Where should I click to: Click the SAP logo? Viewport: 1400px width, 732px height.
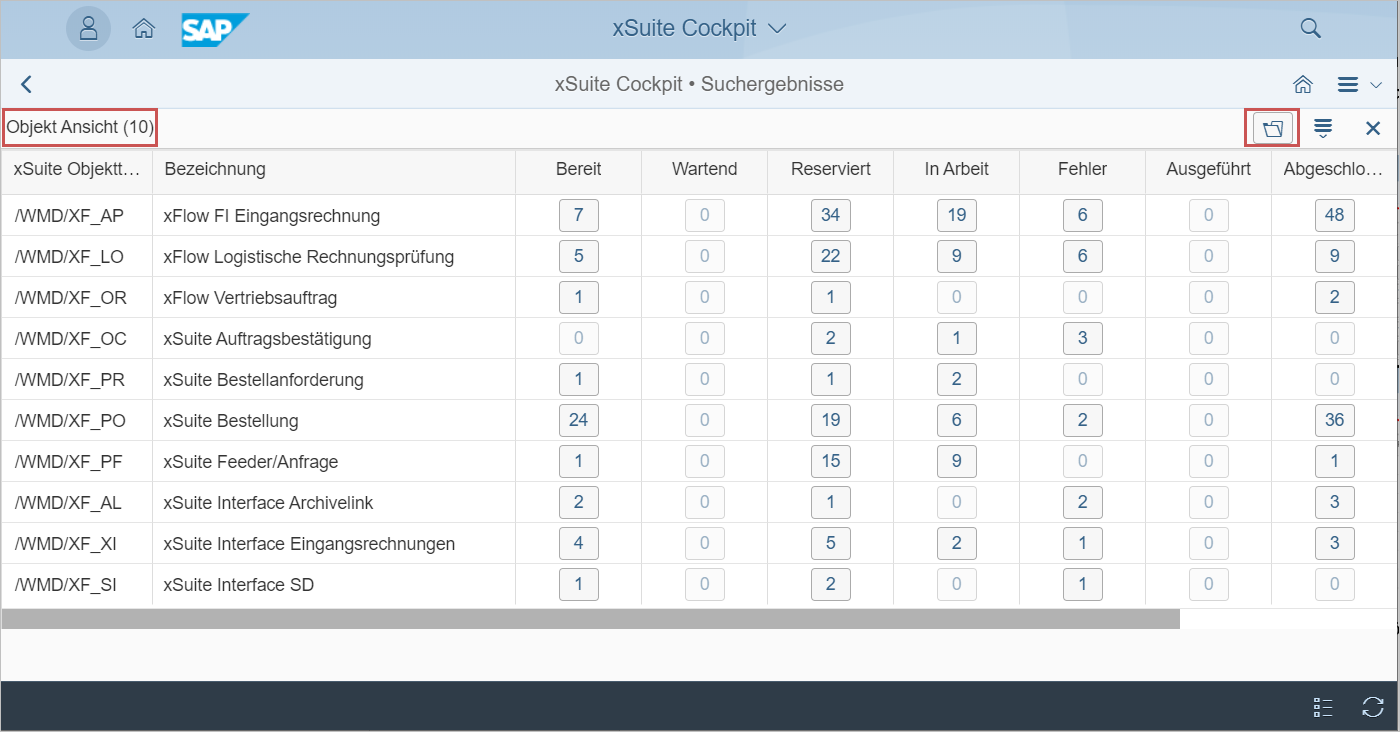[x=214, y=29]
